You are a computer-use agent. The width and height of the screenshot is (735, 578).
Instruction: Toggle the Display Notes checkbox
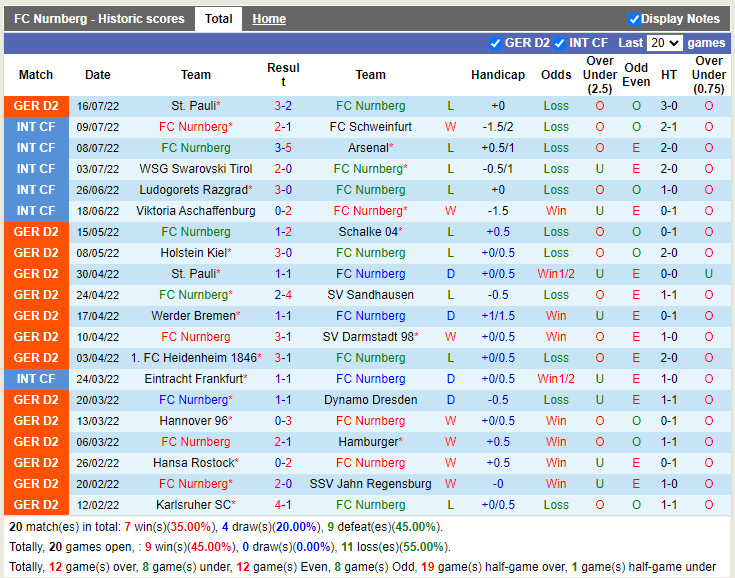click(634, 19)
